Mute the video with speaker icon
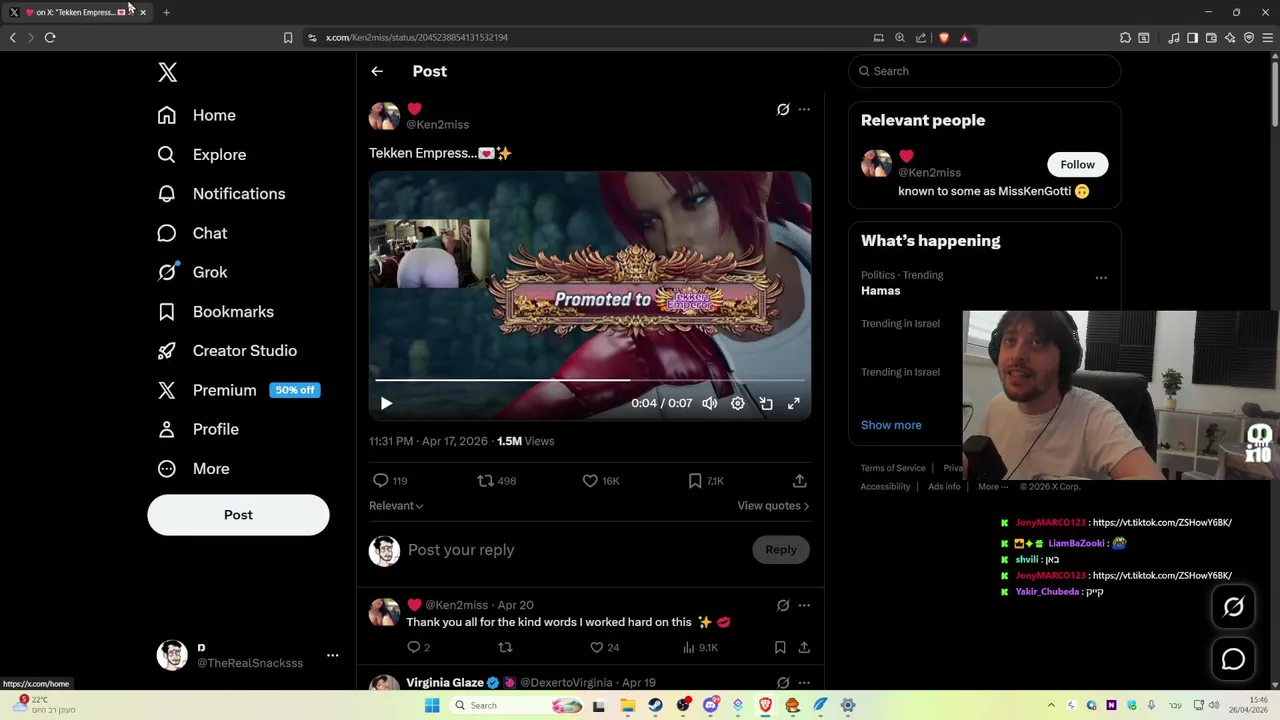The height and width of the screenshot is (720, 1280). 710,403
